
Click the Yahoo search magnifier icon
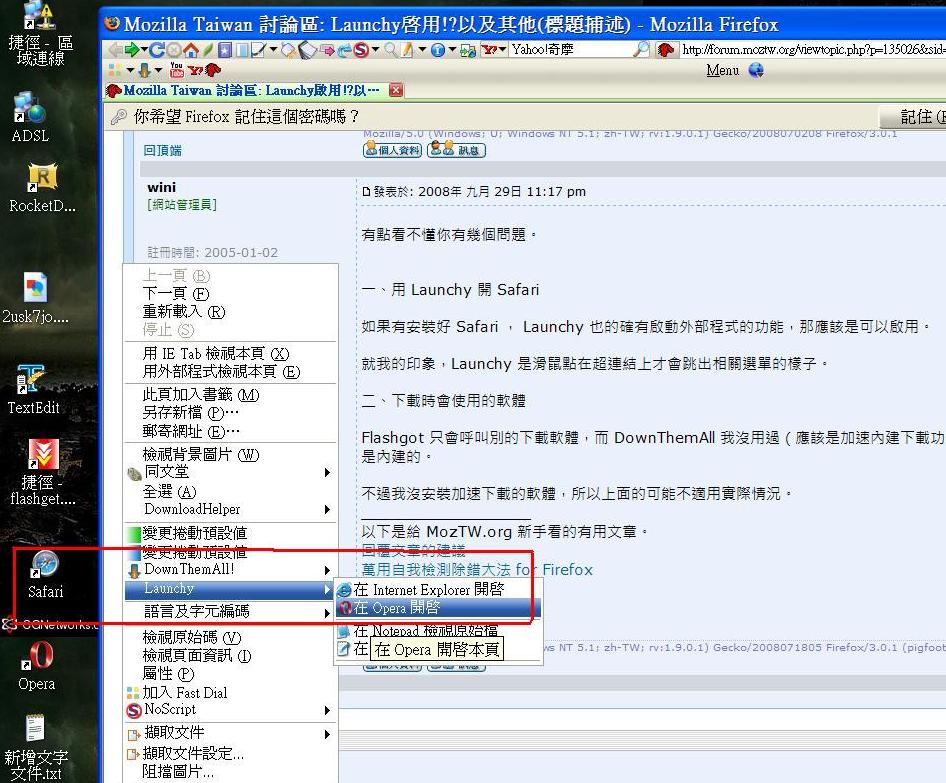click(x=641, y=49)
